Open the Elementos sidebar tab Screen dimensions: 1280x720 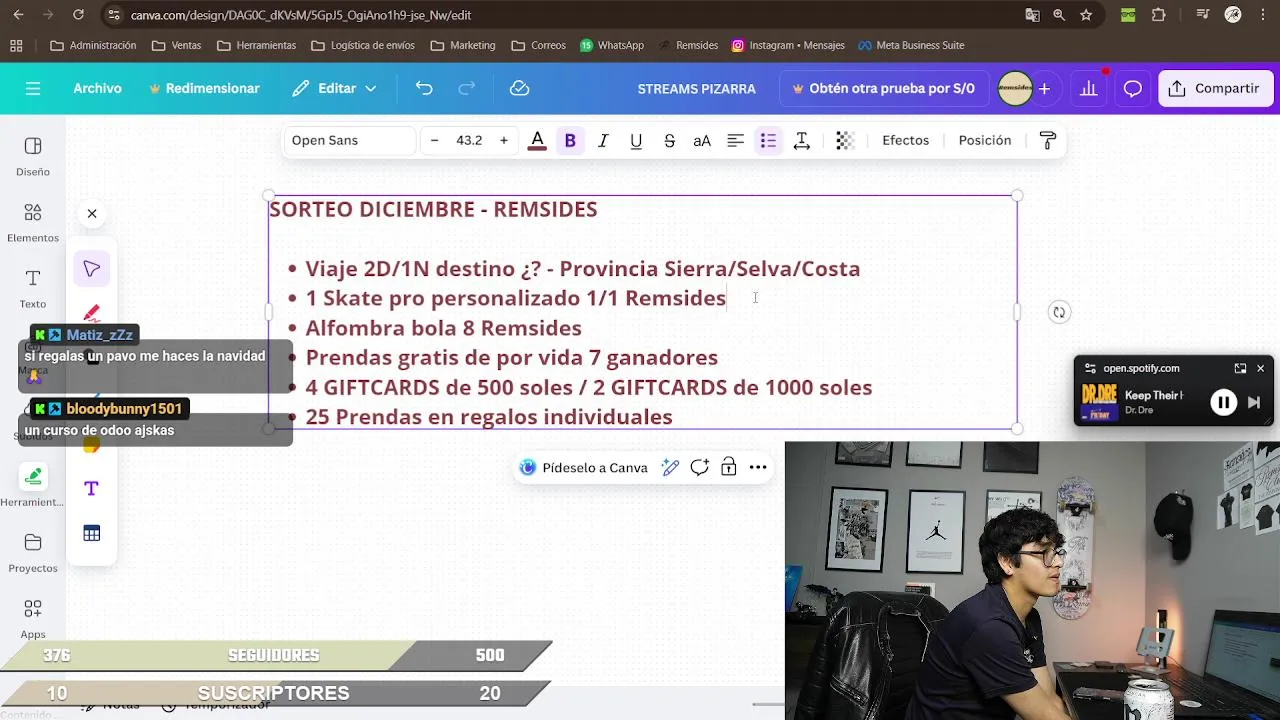click(x=33, y=223)
